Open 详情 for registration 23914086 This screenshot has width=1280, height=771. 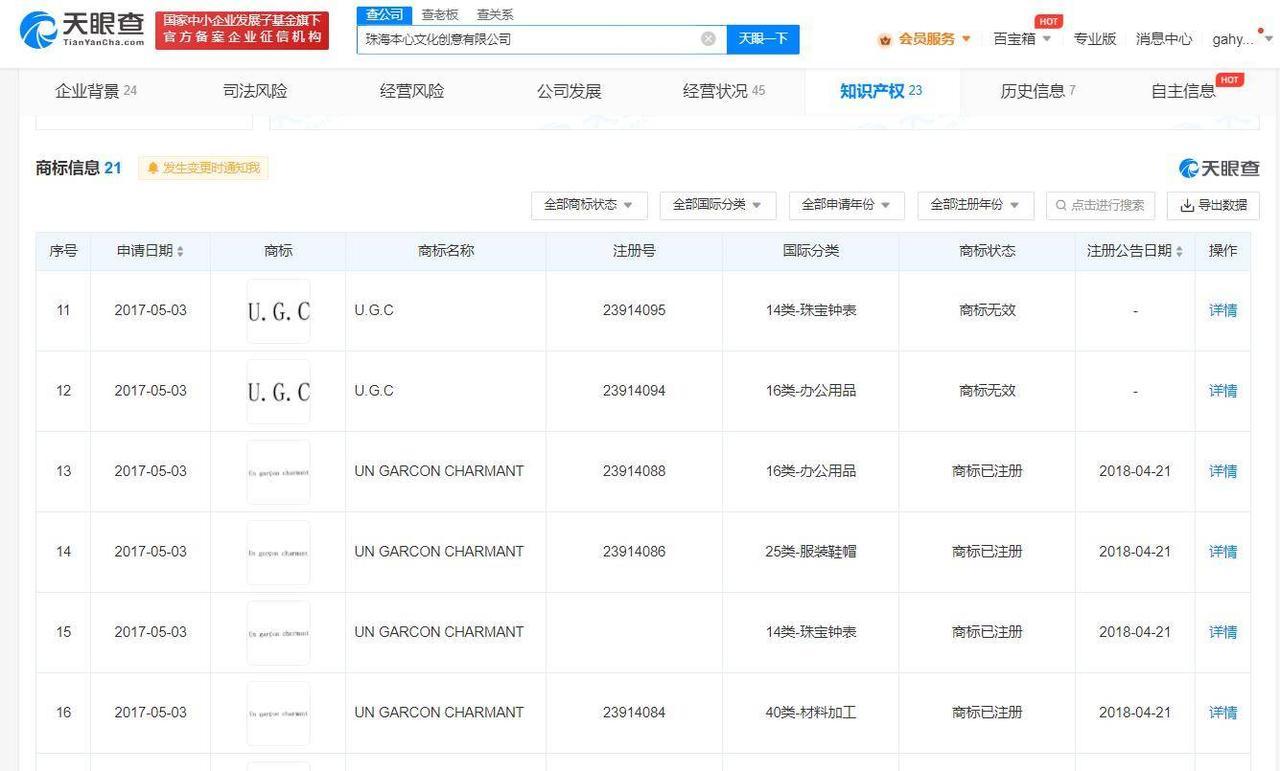(x=1223, y=552)
